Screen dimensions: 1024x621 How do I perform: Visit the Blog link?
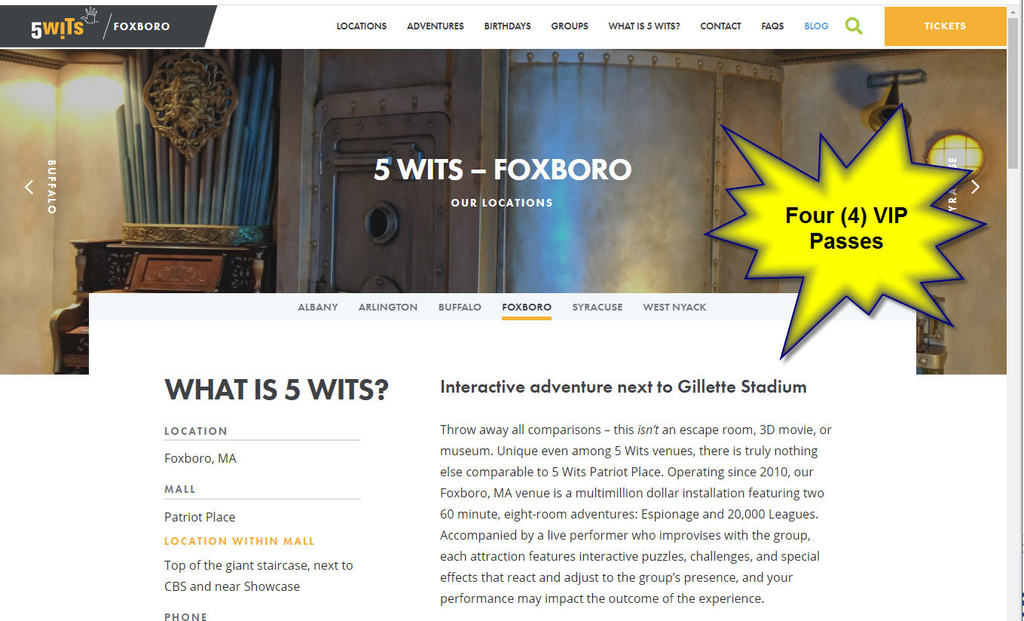pos(816,26)
